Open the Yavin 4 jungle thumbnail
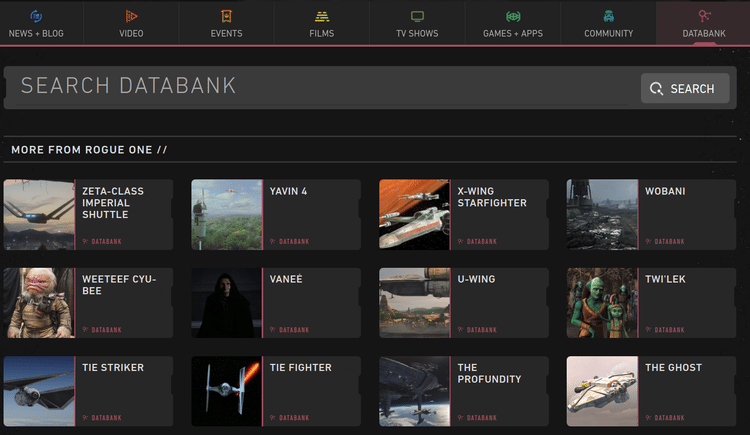The height and width of the screenshot is (435, 750). (x=227, y=214)
